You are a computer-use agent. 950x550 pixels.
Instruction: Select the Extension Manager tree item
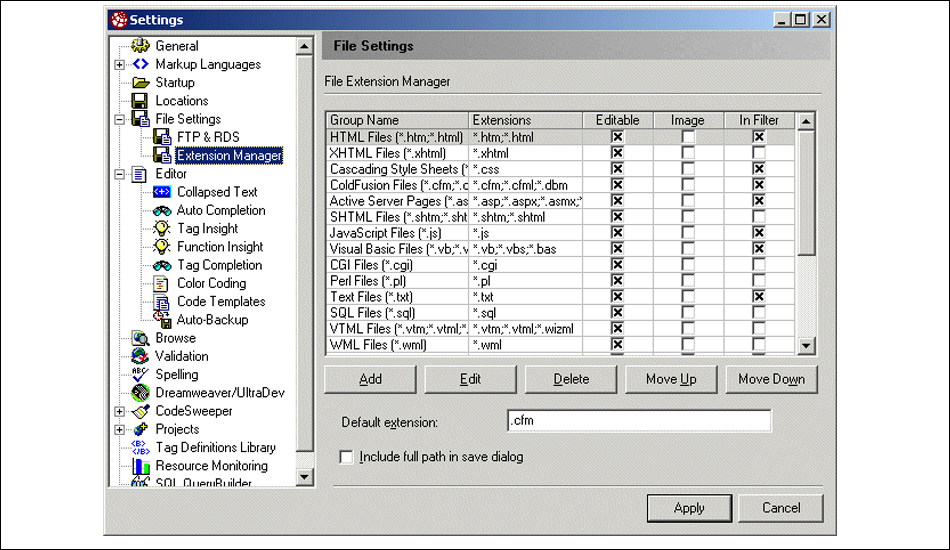[229, 156]
